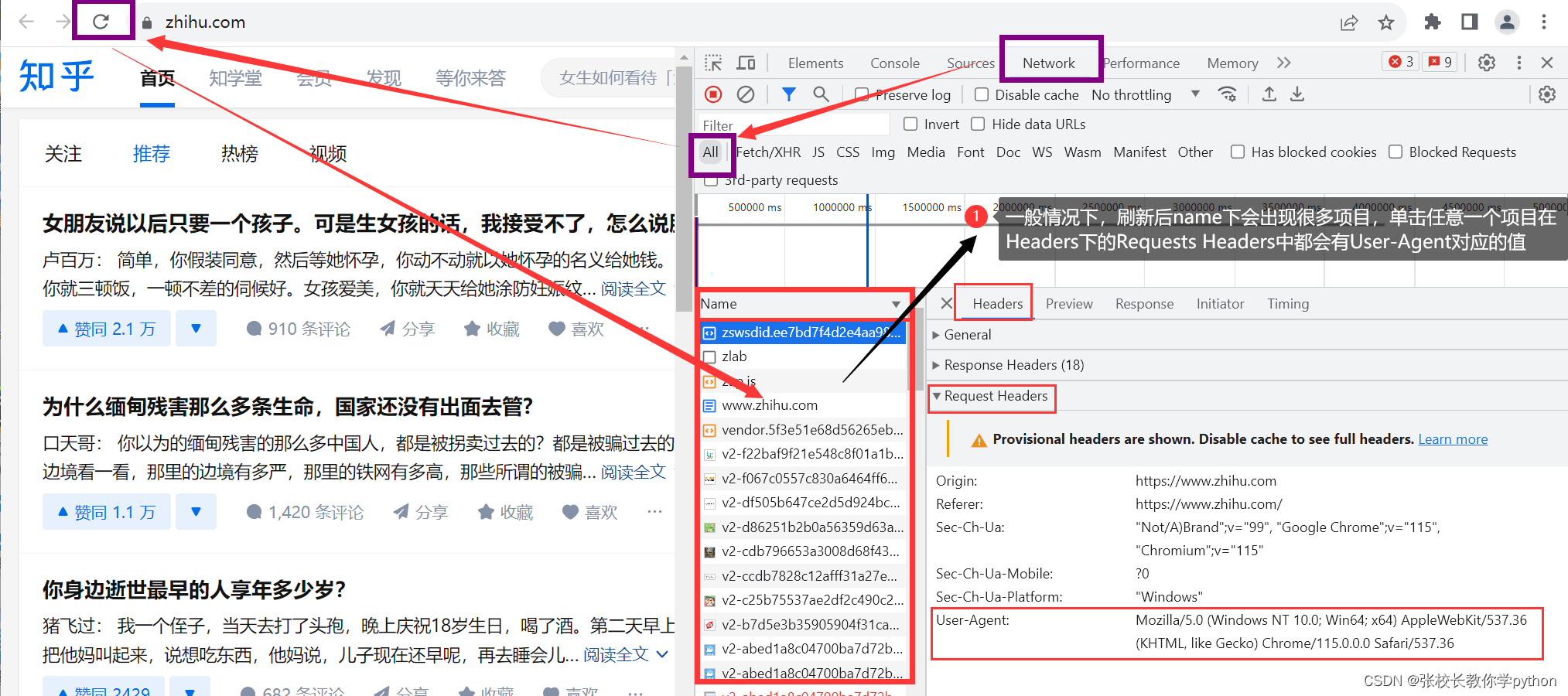Open downvote arrow beside 赞同 1.1 万
1568x696 pixels.
pyautogui.click(x=196, y=512)
